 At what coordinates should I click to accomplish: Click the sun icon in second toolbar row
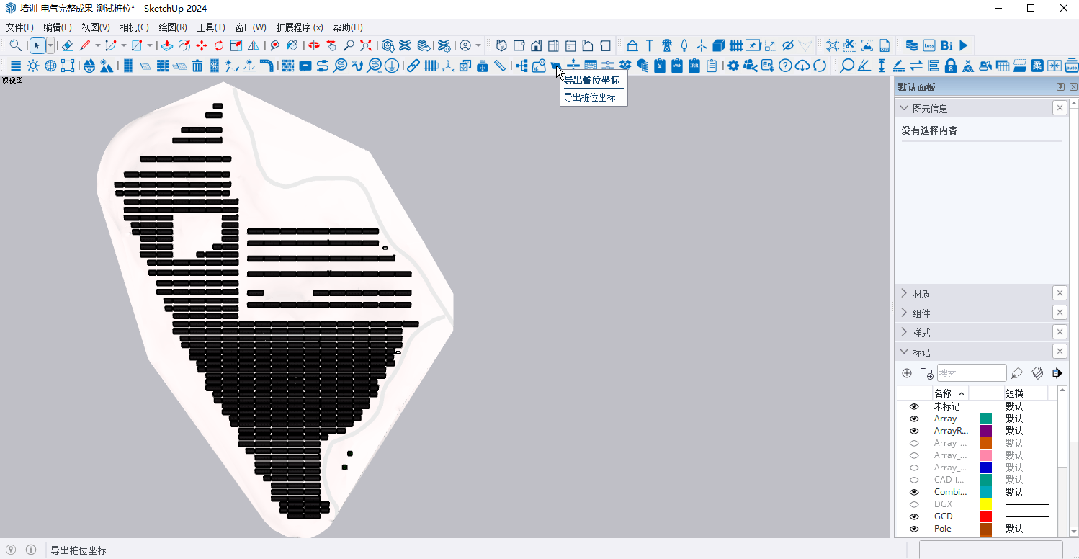coord(33,66)
